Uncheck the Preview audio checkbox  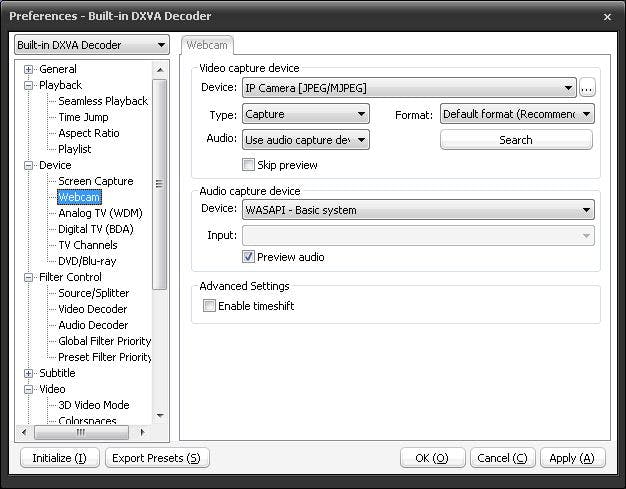(248, 256)
